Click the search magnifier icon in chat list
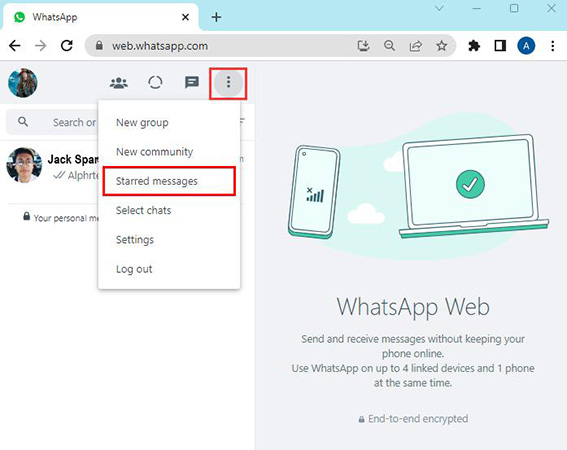The width and height of the screenshot is (567, 450). click(23, 122)
